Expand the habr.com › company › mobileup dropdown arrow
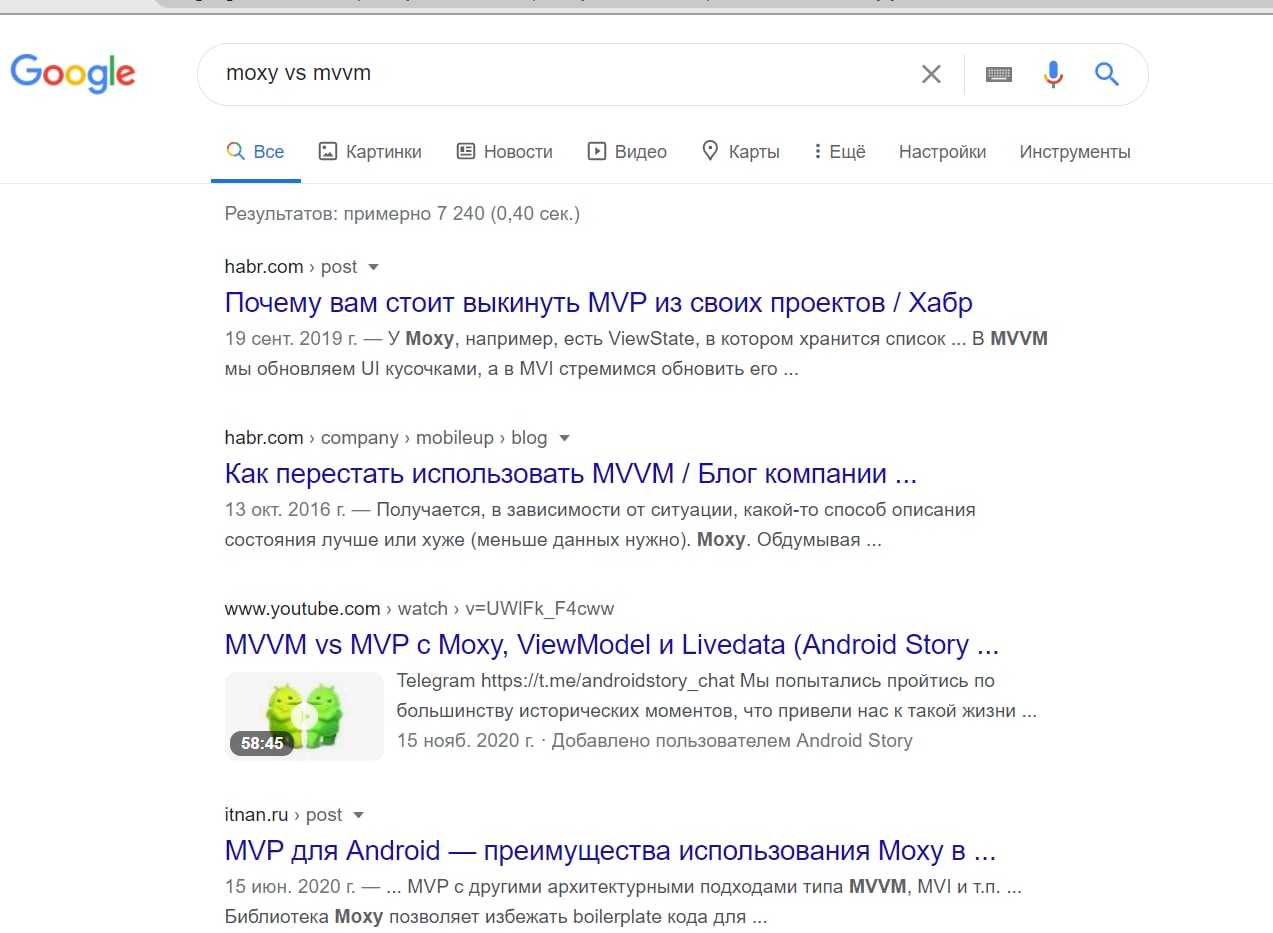Viewport: 1273px width, 933px height. (564, 439)
